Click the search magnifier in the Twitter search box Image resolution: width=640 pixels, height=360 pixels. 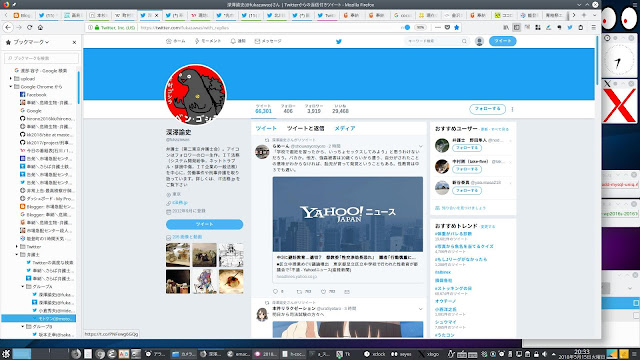(x=464, y=41)
